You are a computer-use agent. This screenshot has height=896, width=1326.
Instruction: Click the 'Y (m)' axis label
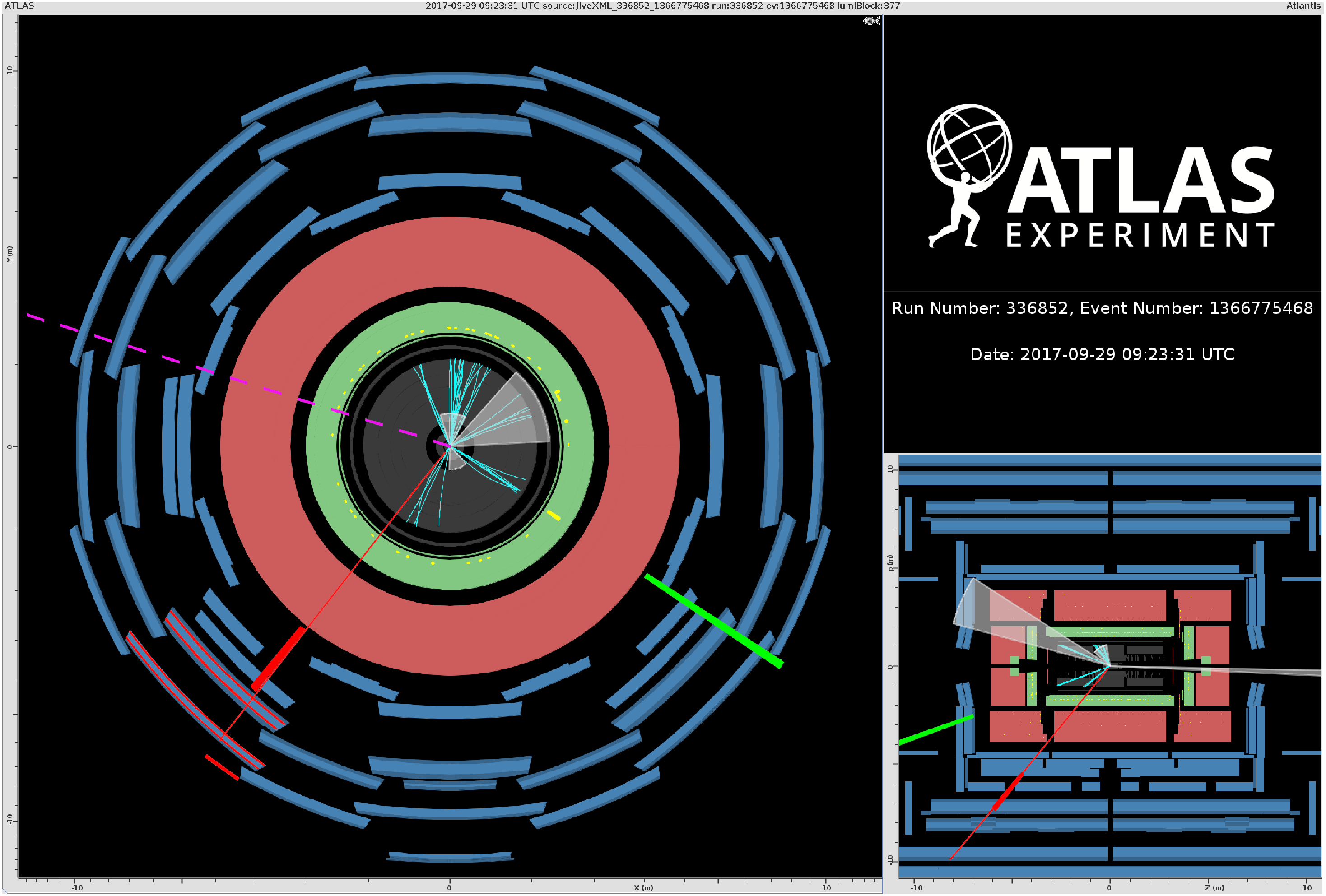pyautogui.click(x=9, y=254)
